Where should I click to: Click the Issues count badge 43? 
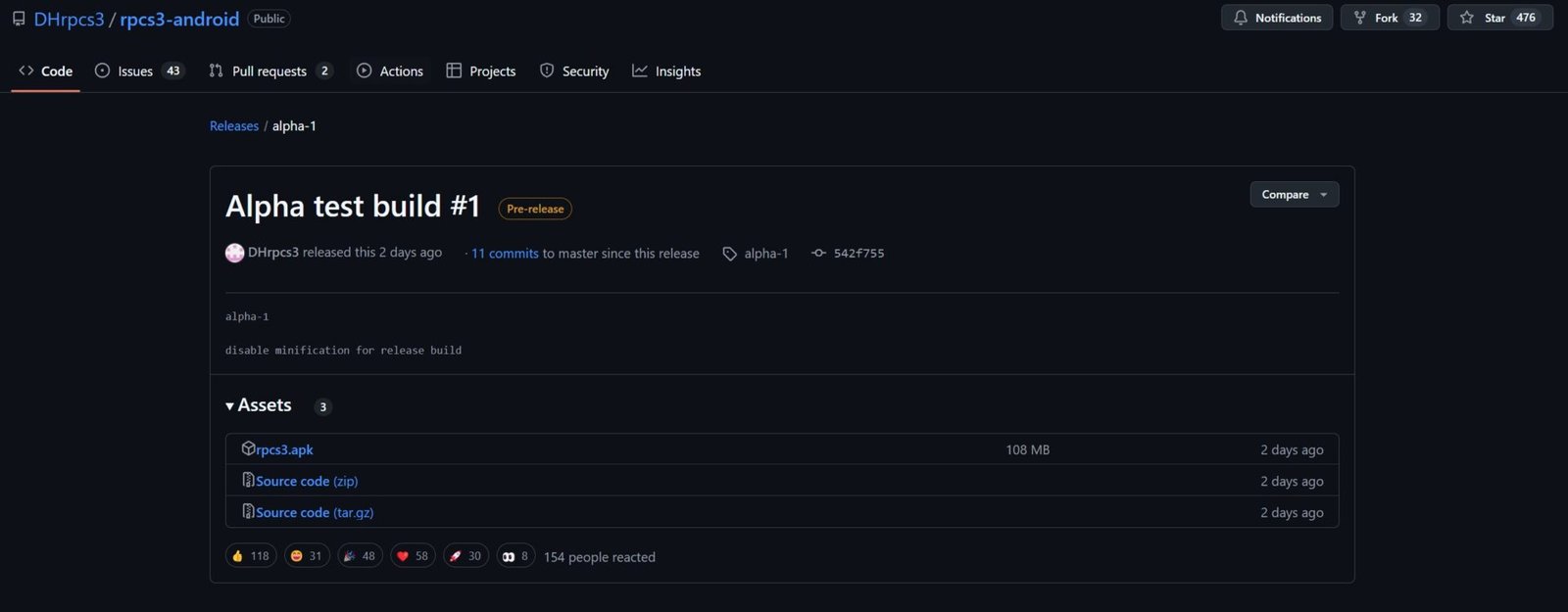click(173, 71)
